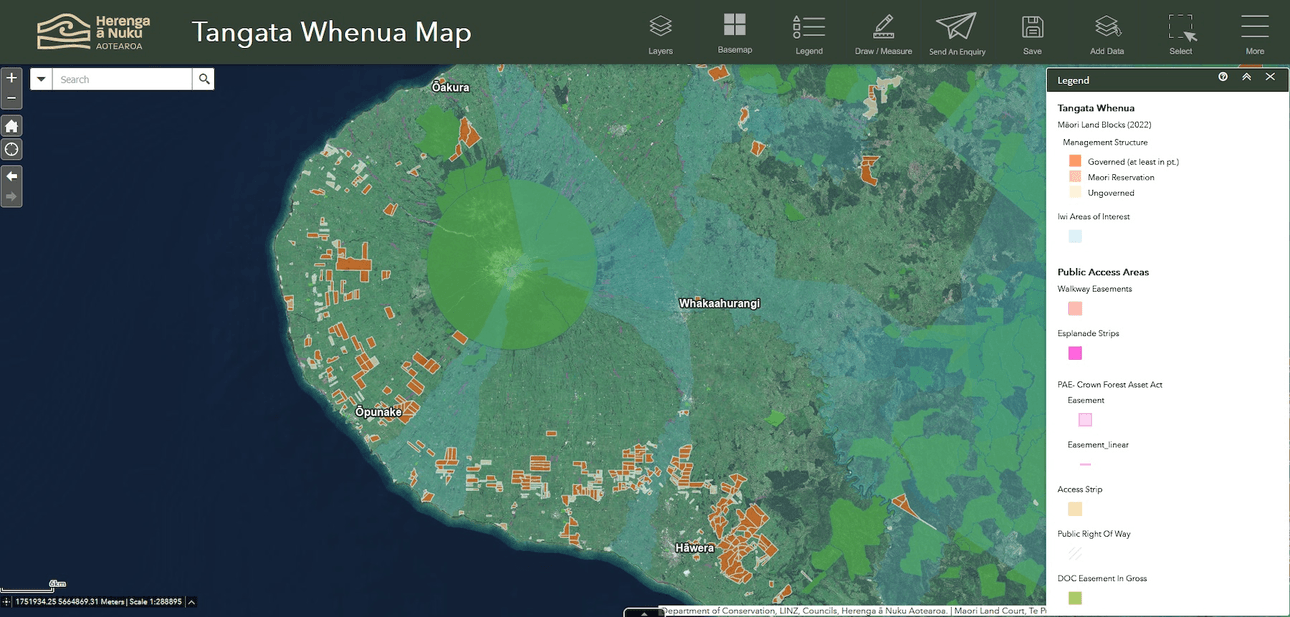1290x617 pixels.
Task: Activate the Select tool
Action: 1181,33
